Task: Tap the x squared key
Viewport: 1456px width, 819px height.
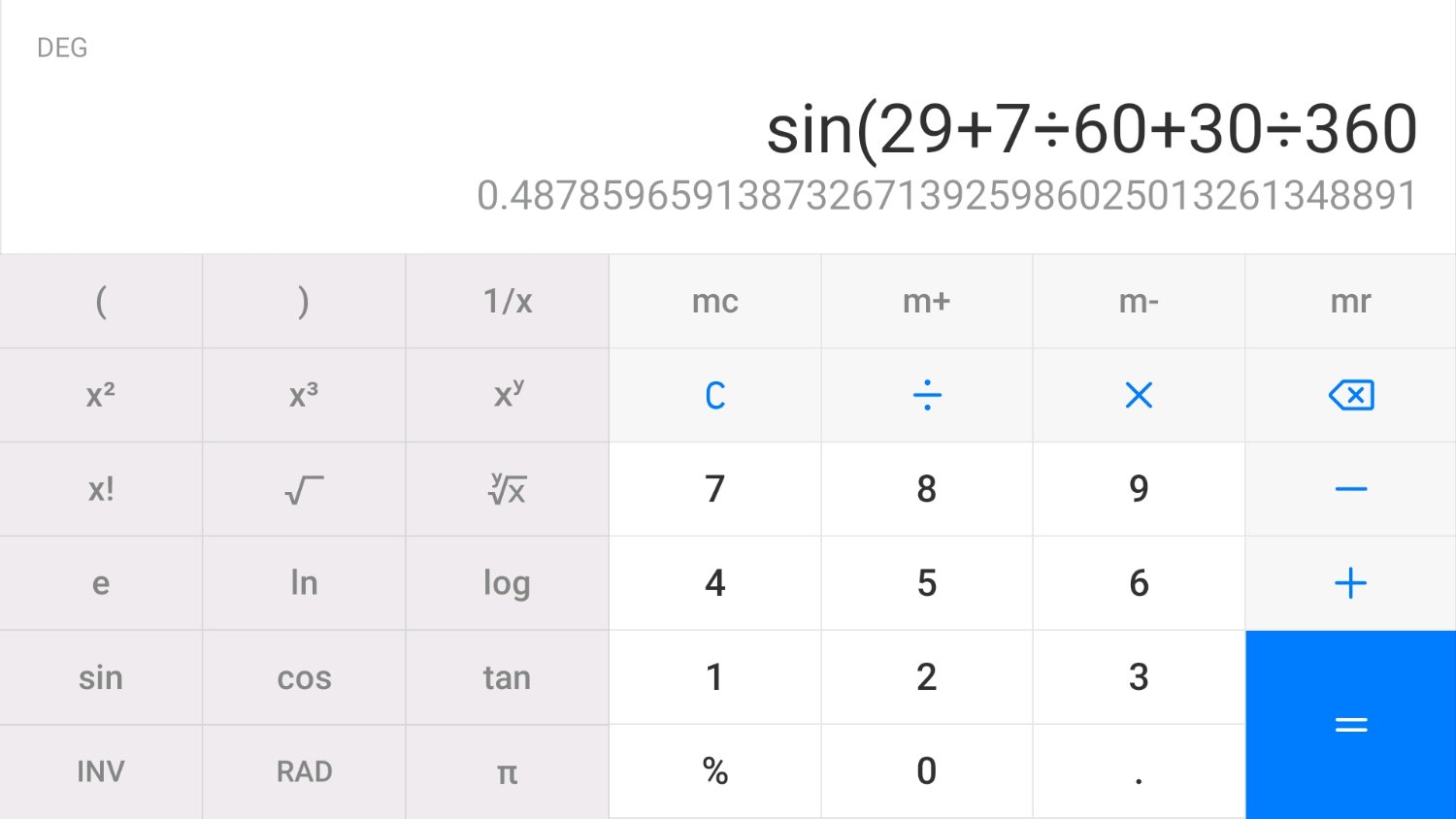Action: click(x=101, y=395)
